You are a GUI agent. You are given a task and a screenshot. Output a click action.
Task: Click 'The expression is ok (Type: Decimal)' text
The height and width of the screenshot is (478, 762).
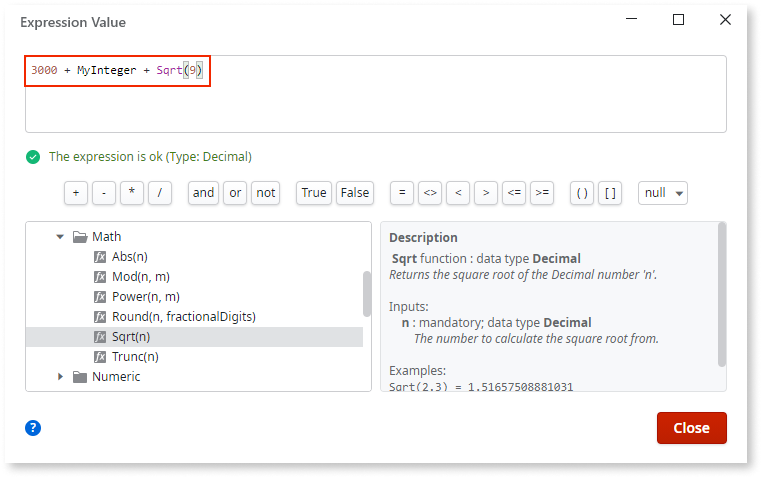pyautogui.click(x=150, y=157)
